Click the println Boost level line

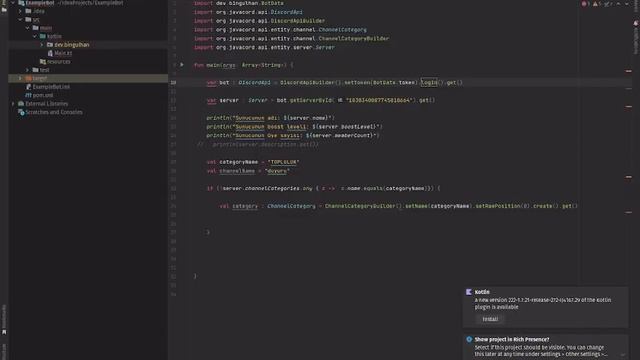pos(294,127)
